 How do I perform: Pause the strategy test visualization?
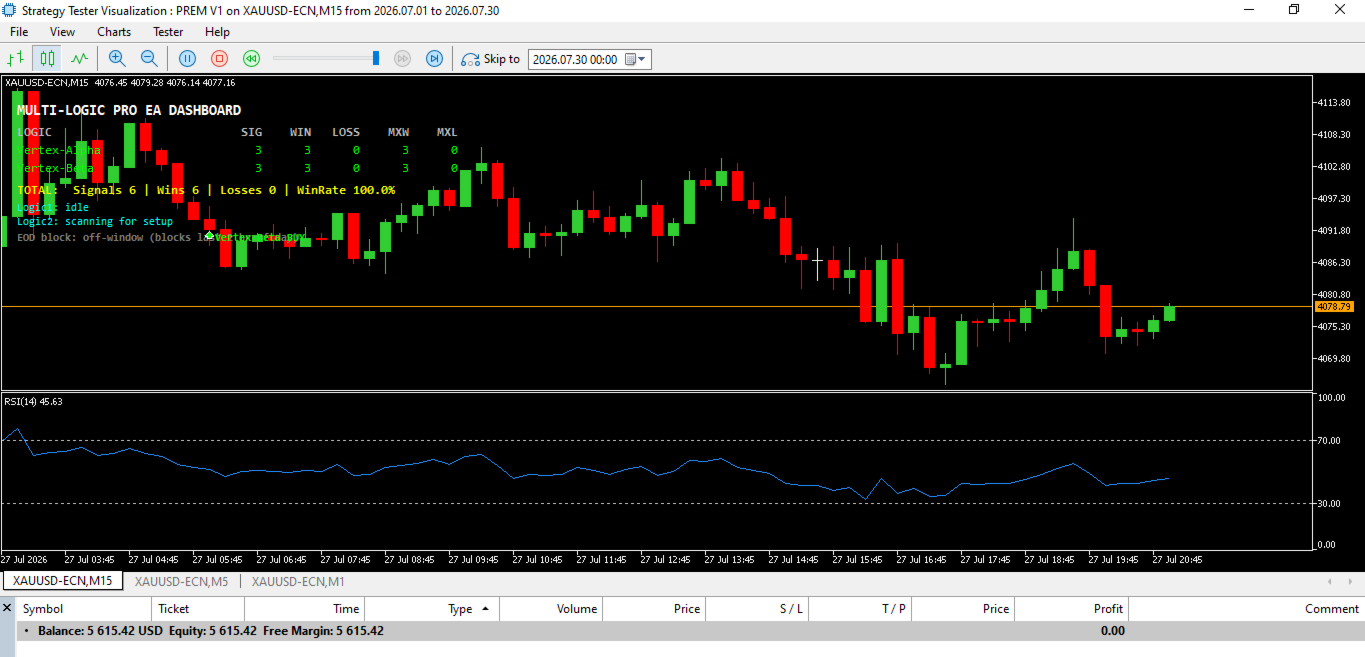187,59
